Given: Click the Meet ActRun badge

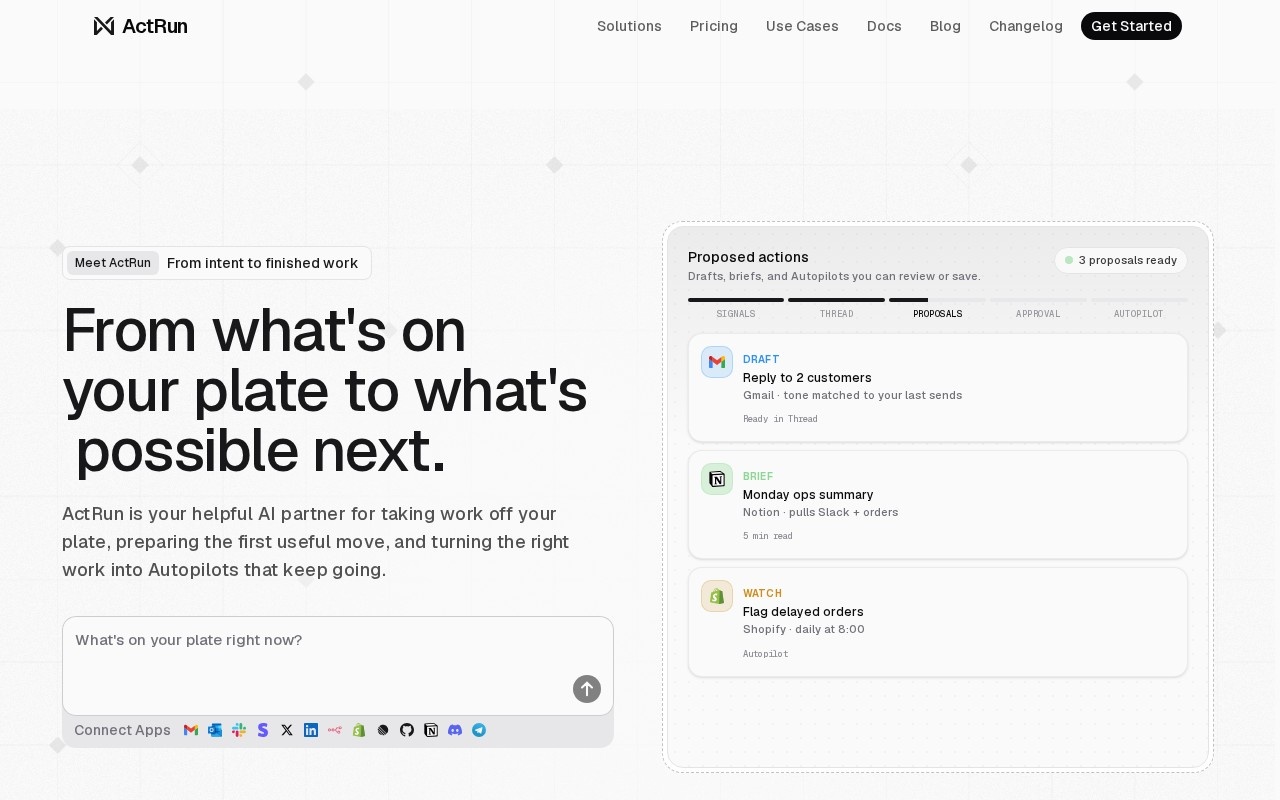Looking at the screenshot, I should click(x=113, y=263).
